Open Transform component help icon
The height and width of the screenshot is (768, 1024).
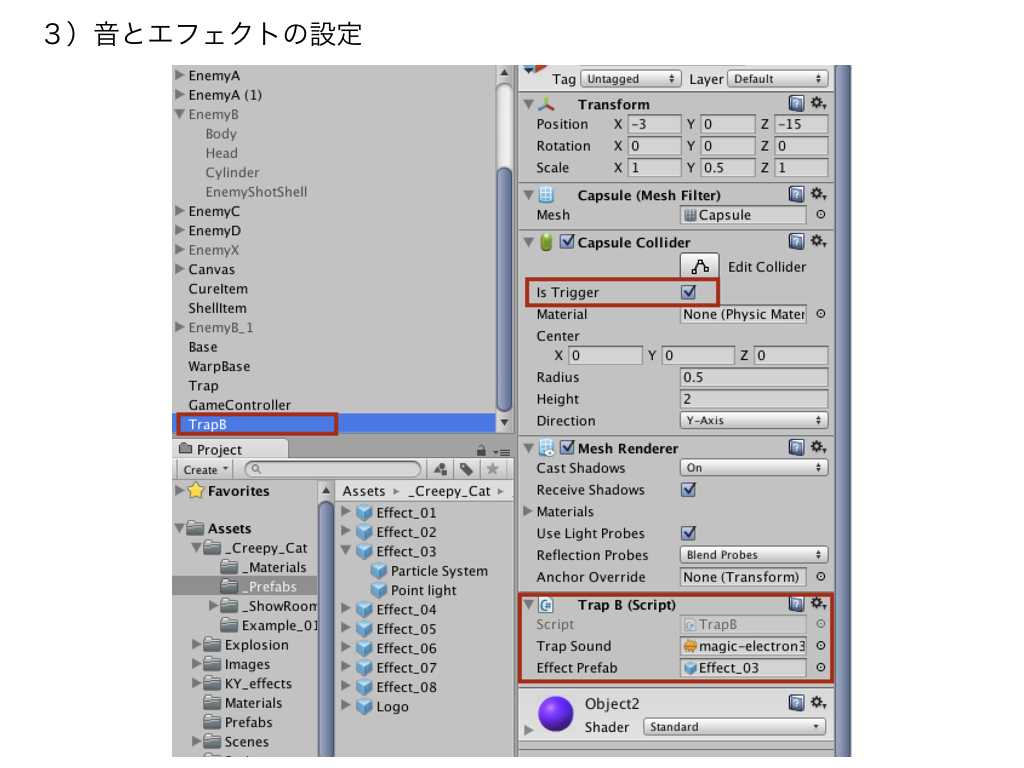(796, 103)
